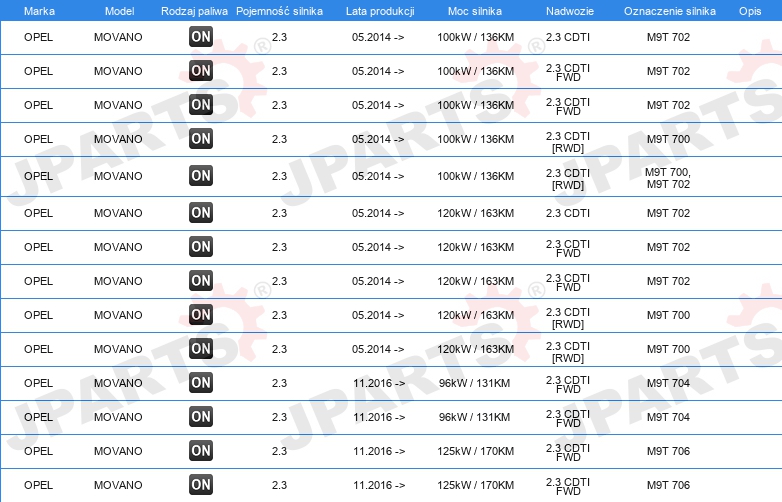Select 'MOVANO' in the M9T 700, M9T 702 row
Viewport: 782px width, 502px height.
[118, 176]
